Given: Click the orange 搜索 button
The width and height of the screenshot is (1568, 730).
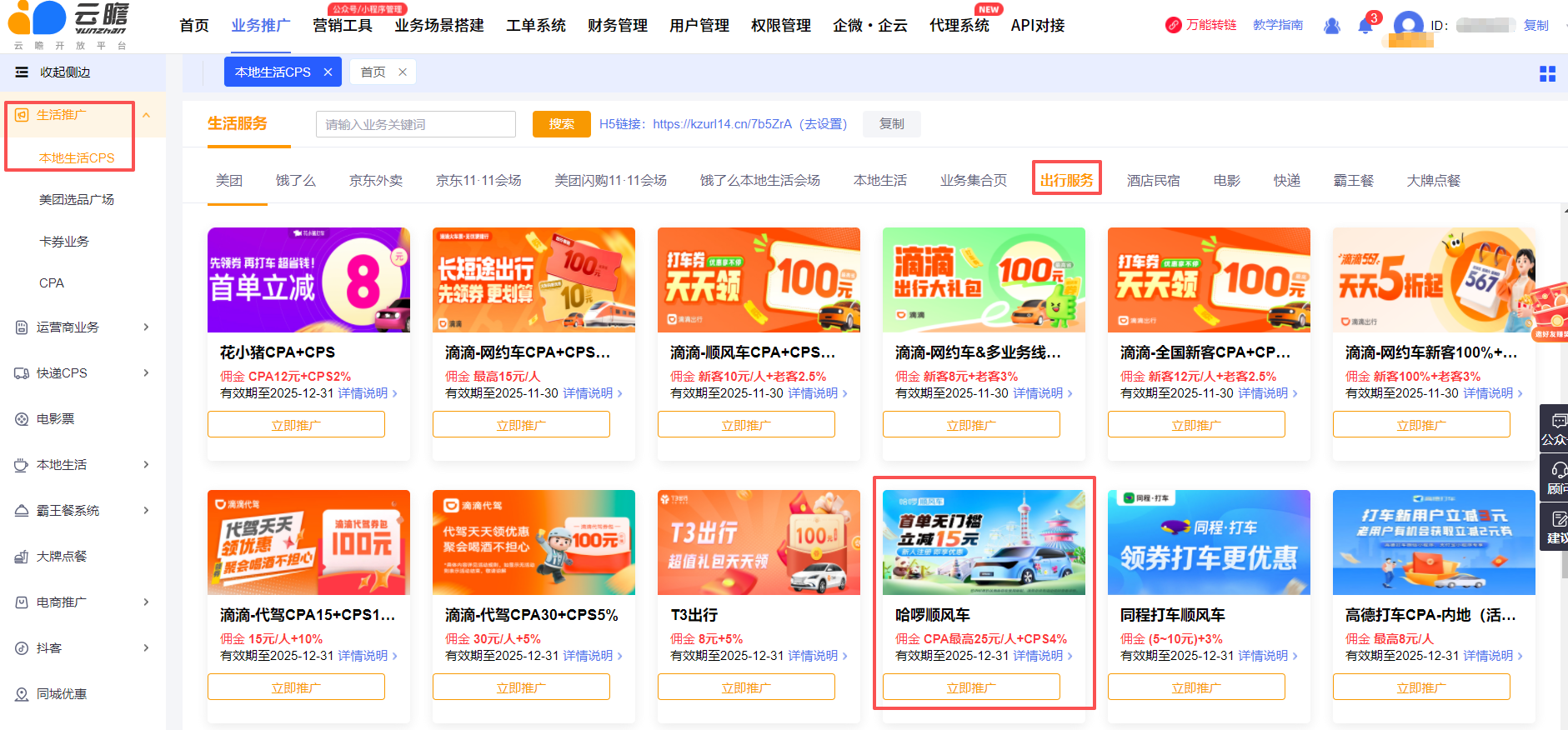Looking at the screenshot, I should tap(561, 124).
